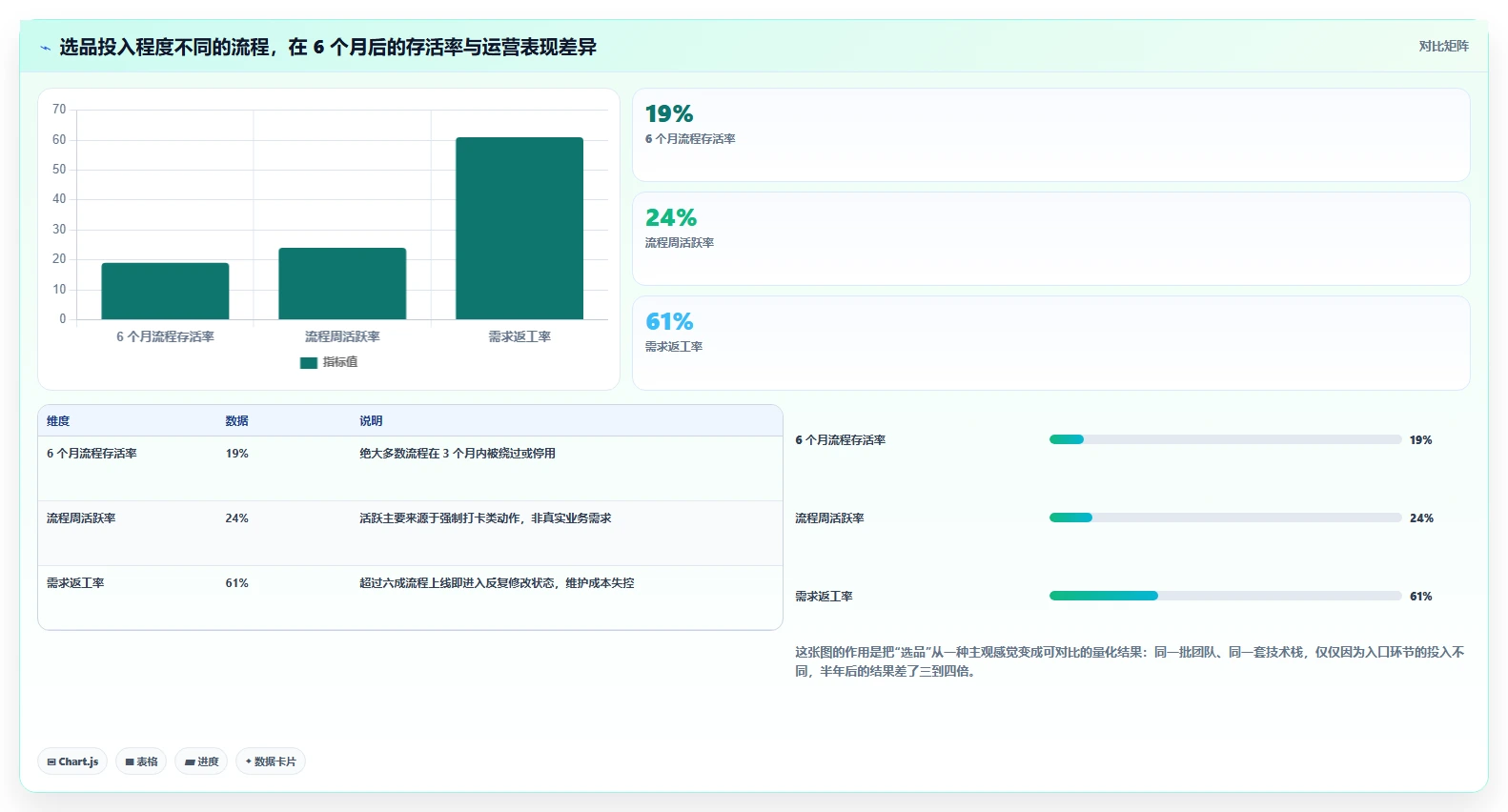Viewport: 1508px width, 812px height.
Task: Click the x-axis label 需求返工率
Action: point(520,336)
